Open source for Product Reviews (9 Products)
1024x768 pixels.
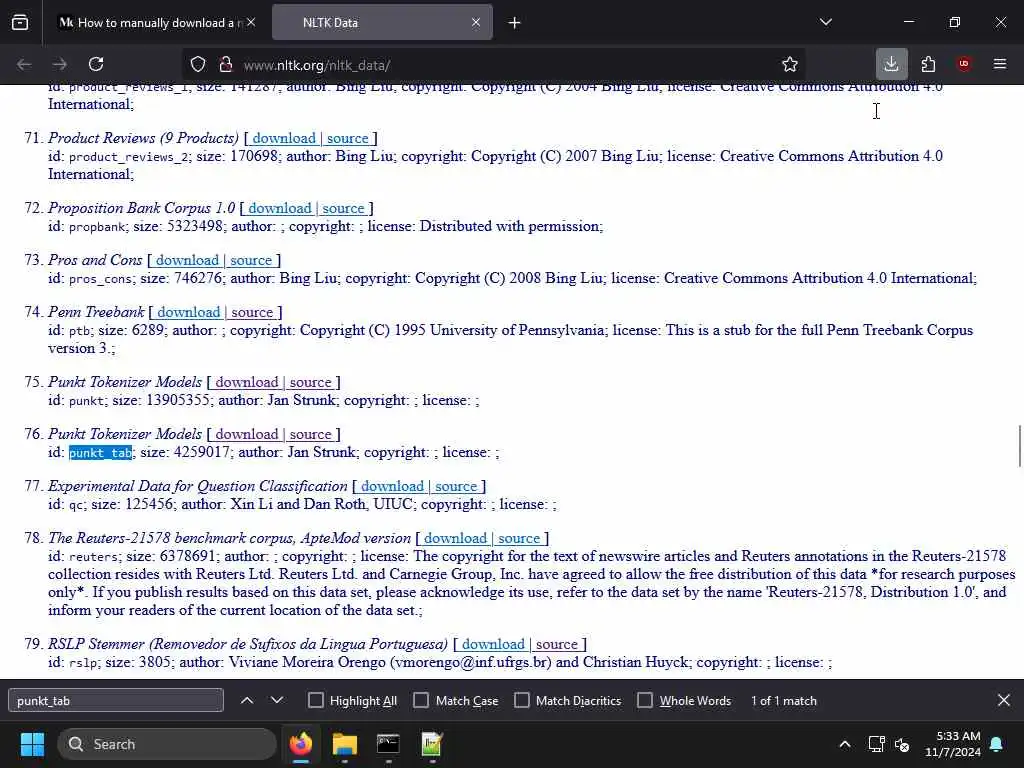pos(347,138)
